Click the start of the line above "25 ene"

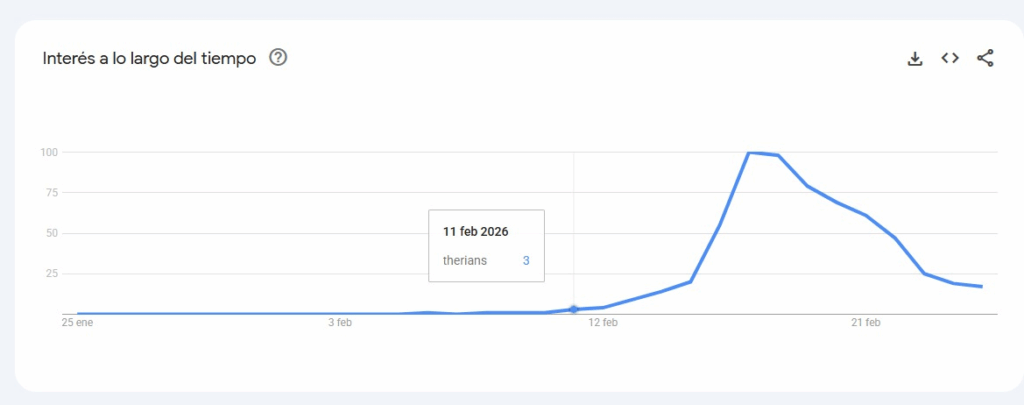click(x=78, y=314)
